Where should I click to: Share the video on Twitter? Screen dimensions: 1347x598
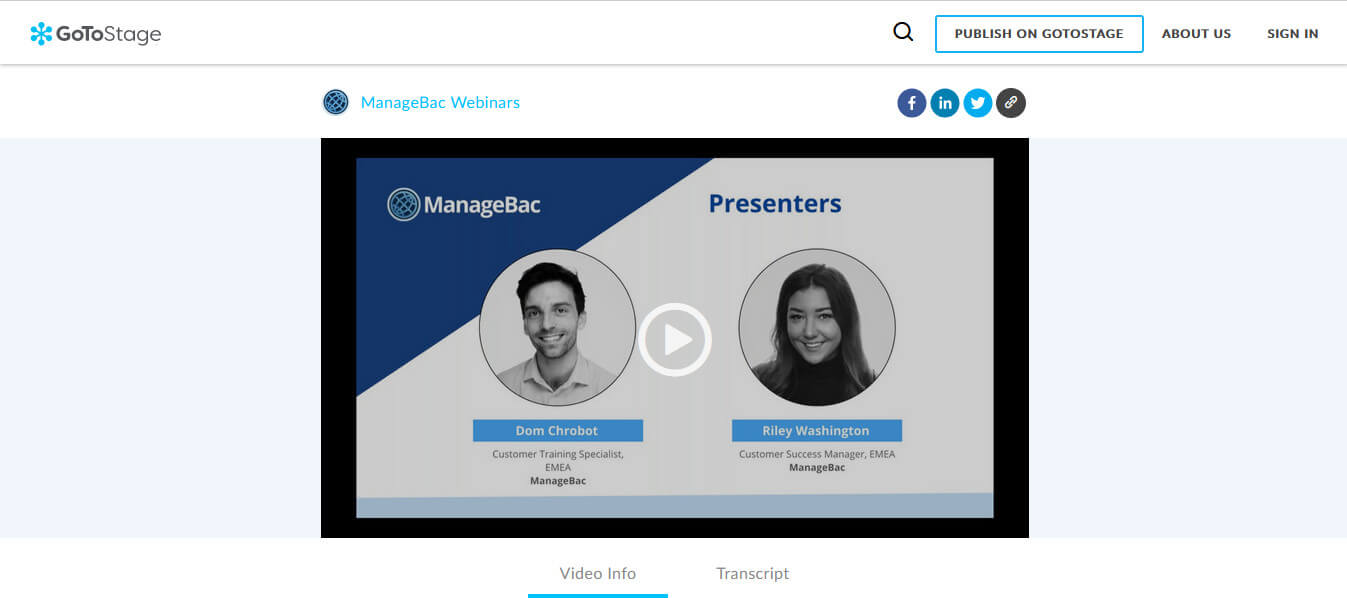tap(977, 103)
